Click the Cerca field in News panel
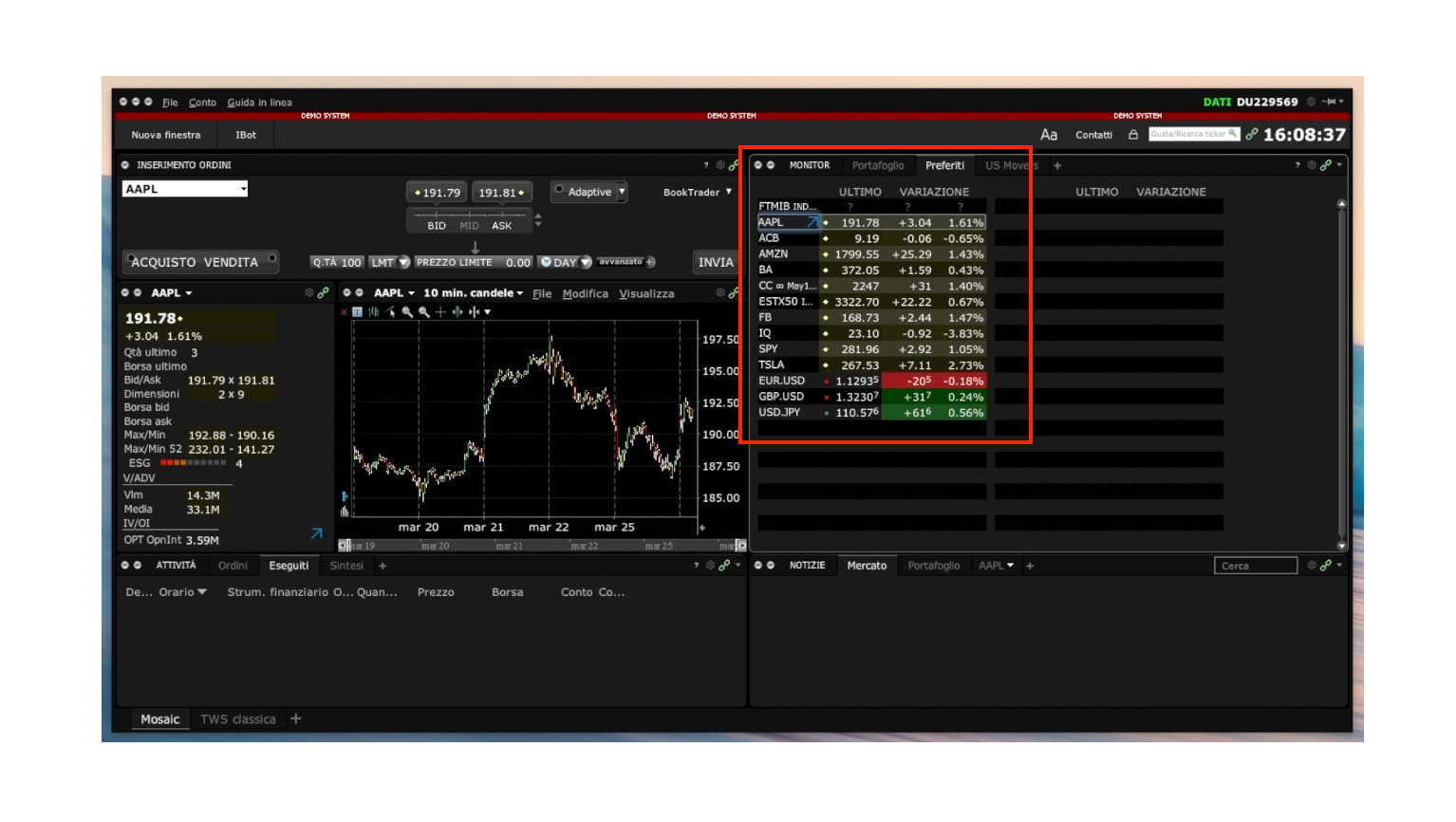1456x822 pixels. (x=1255, y=566)
